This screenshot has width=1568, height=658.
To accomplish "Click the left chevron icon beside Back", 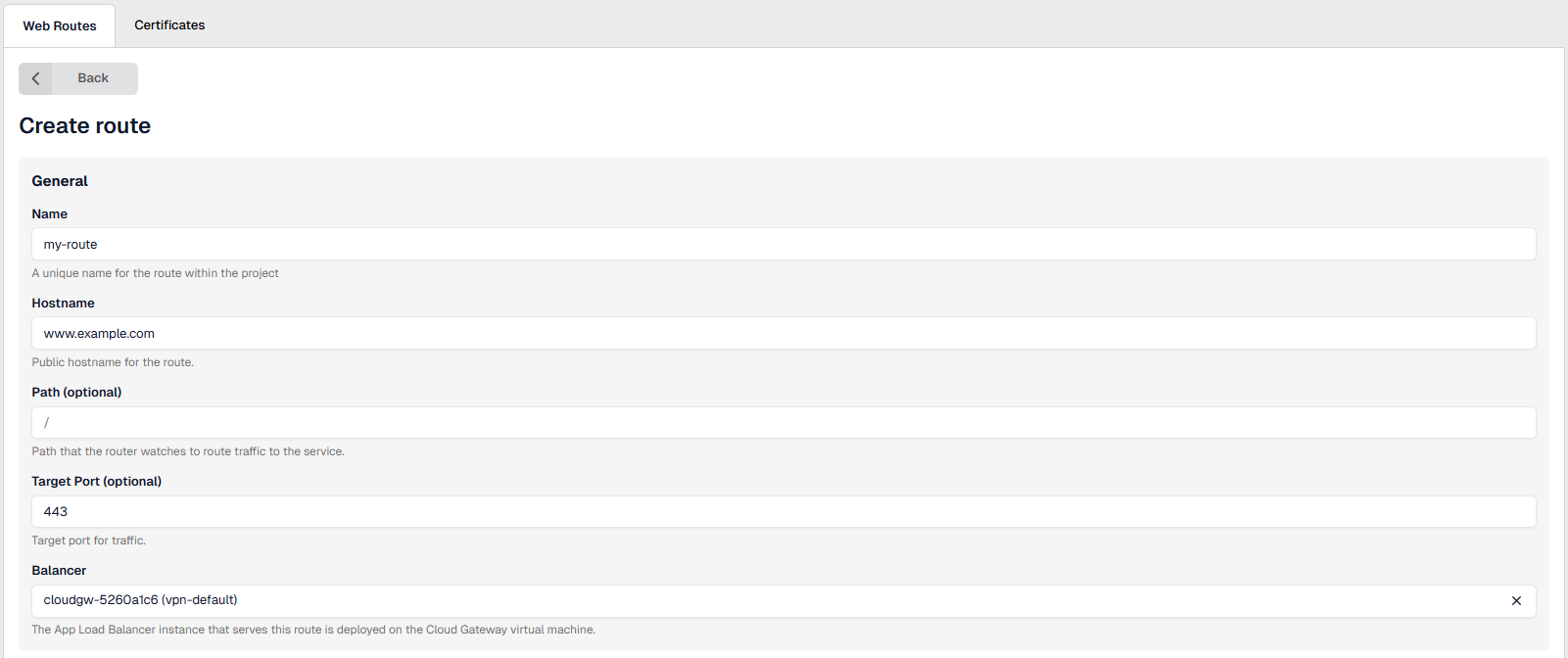I will 35,78.
